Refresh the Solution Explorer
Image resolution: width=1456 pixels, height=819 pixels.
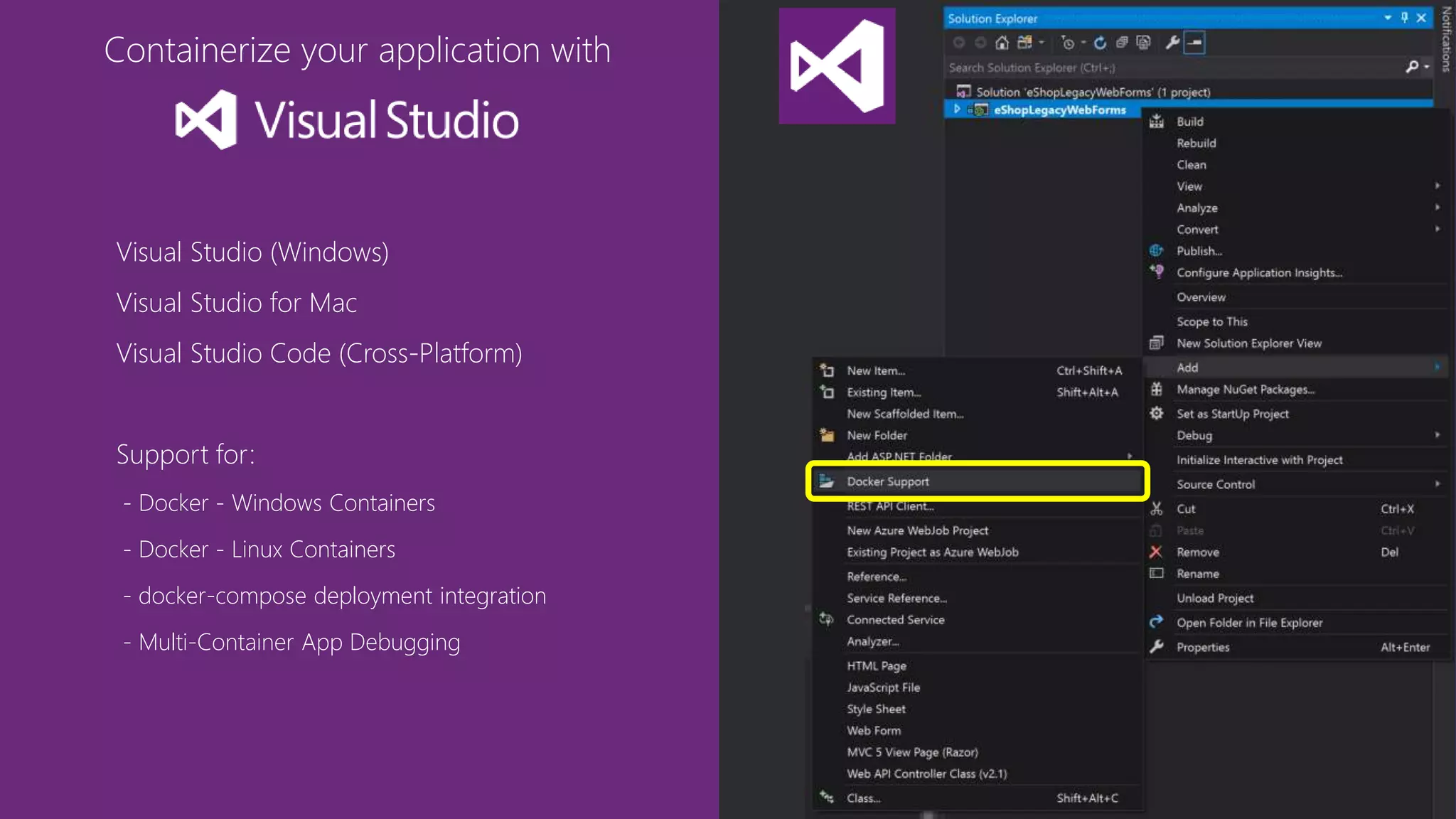[x=1100, y=43]
